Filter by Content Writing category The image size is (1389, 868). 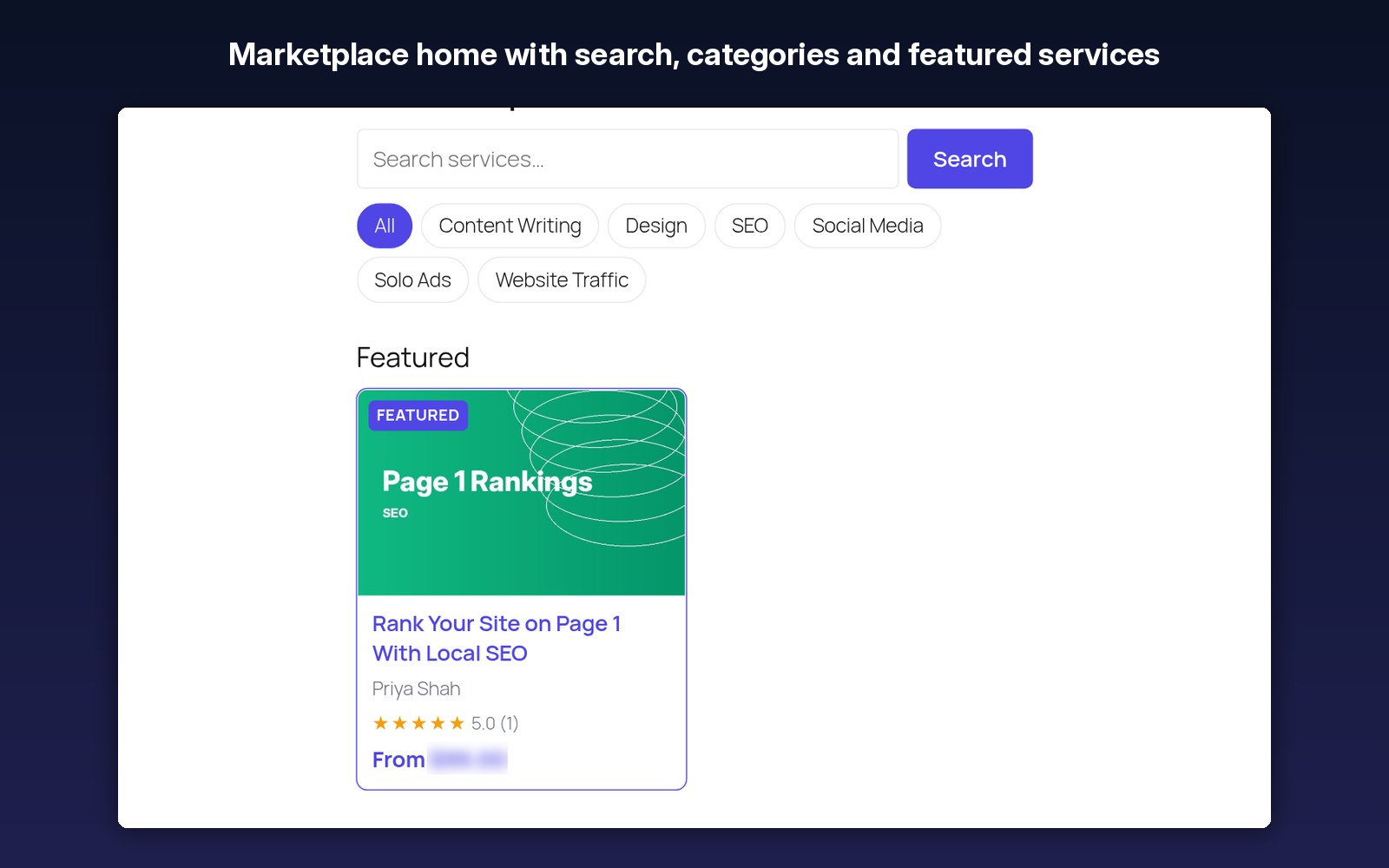tap(510, 226)
